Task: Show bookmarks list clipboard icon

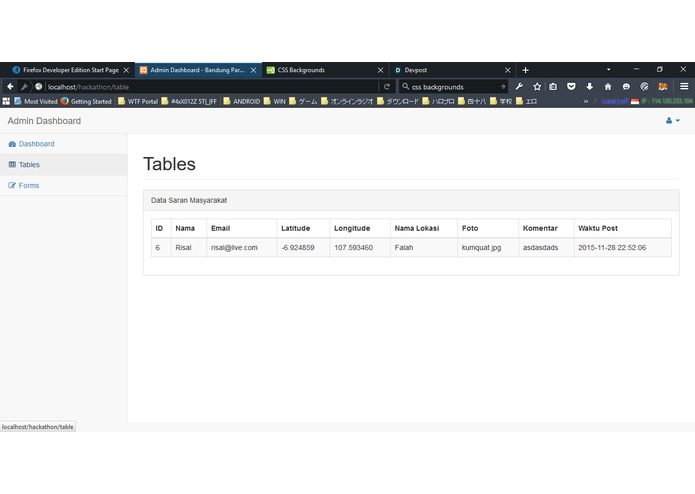Action: pyautogui.click(x=553, y=86)
